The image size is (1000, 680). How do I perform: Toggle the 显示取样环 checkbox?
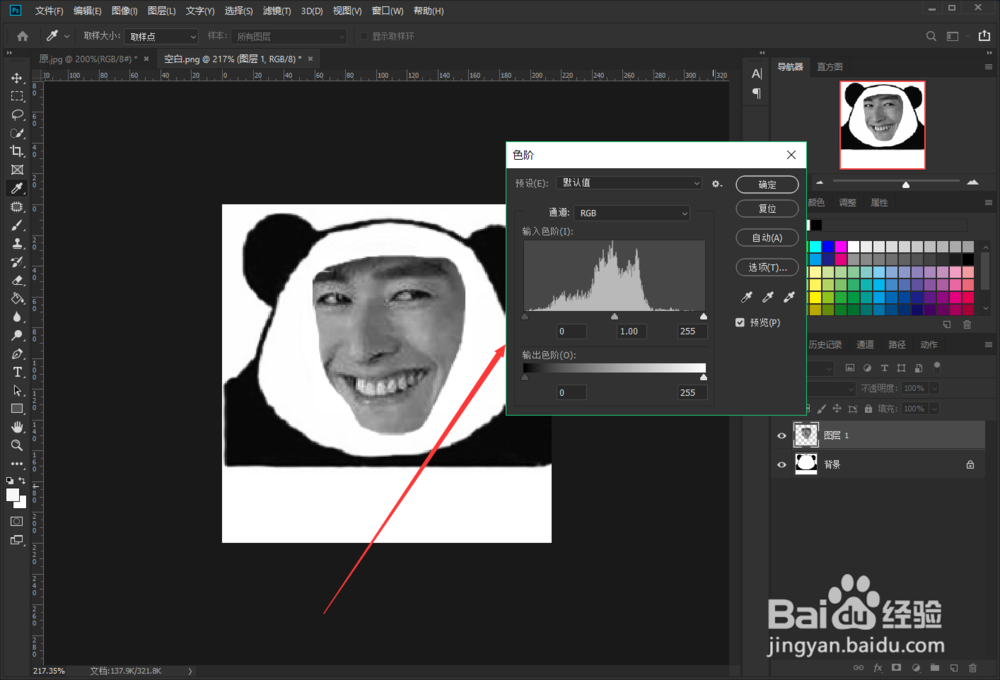click(x=364, y=36)
